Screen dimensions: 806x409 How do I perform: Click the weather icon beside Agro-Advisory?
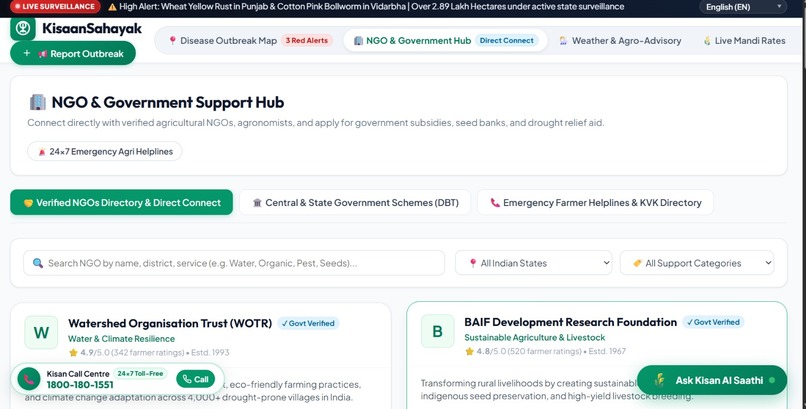click(x=563, y=41)
